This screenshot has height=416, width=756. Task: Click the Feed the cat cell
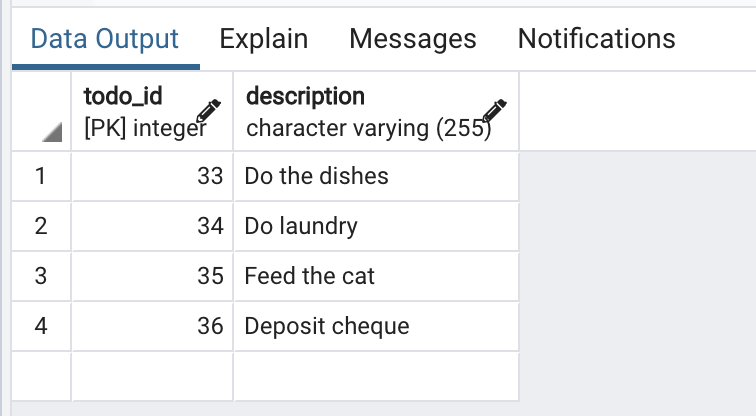point(377,276)
